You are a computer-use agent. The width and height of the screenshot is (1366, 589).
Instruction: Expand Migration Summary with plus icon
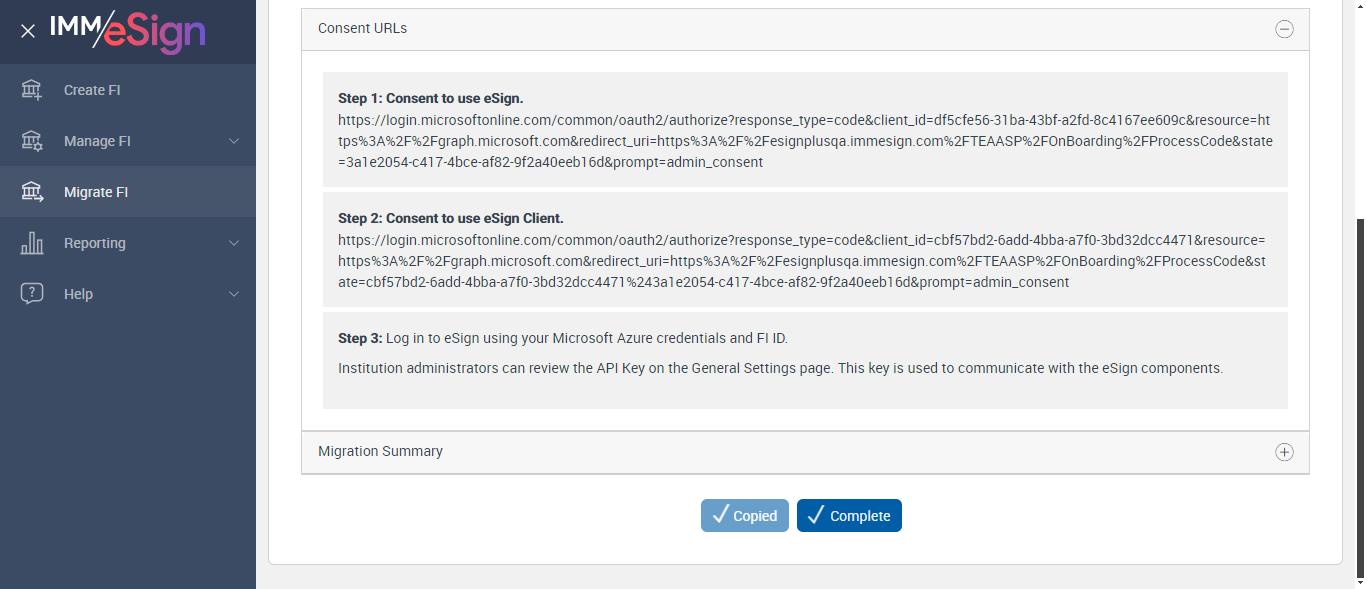coord(1284,452)
